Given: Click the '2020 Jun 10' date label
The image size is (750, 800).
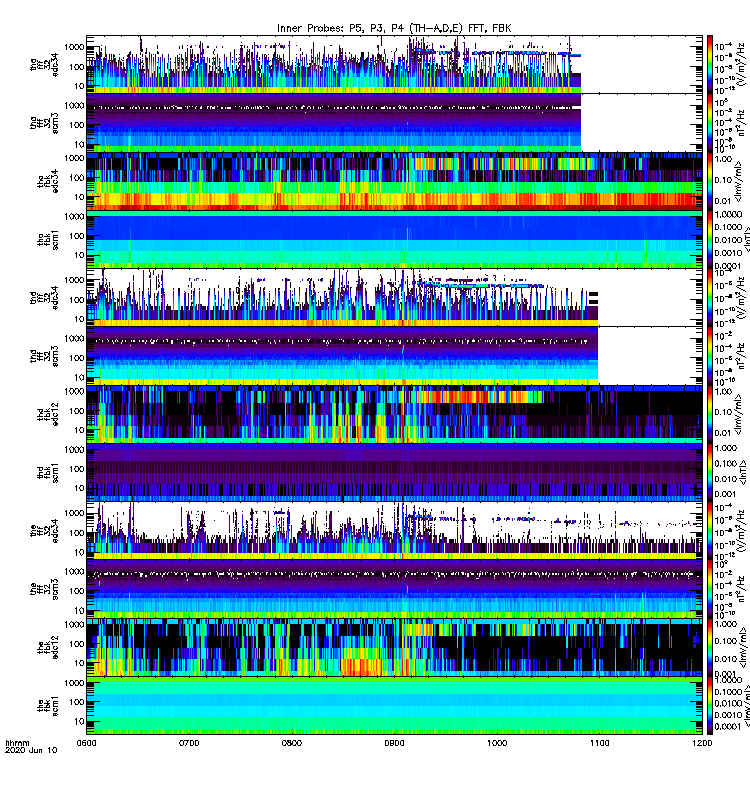Looking at the screenshot, I should coord(31,750).
